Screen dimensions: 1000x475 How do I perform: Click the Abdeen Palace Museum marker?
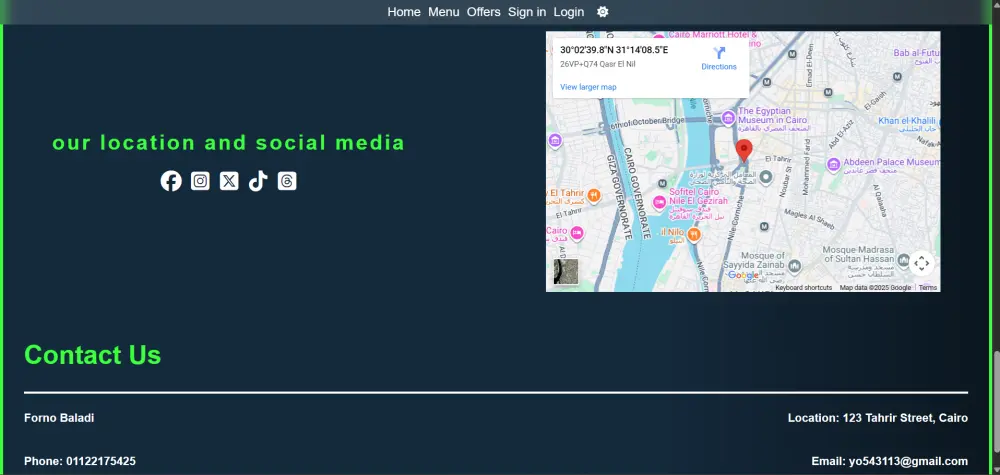[x=834, y=165]
